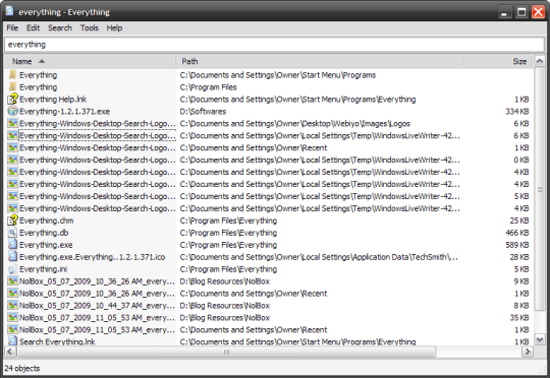This screenshot has height=378, width=550.
Task: Click the image icon of the 35 KB NolBox file
Action: 13,318
